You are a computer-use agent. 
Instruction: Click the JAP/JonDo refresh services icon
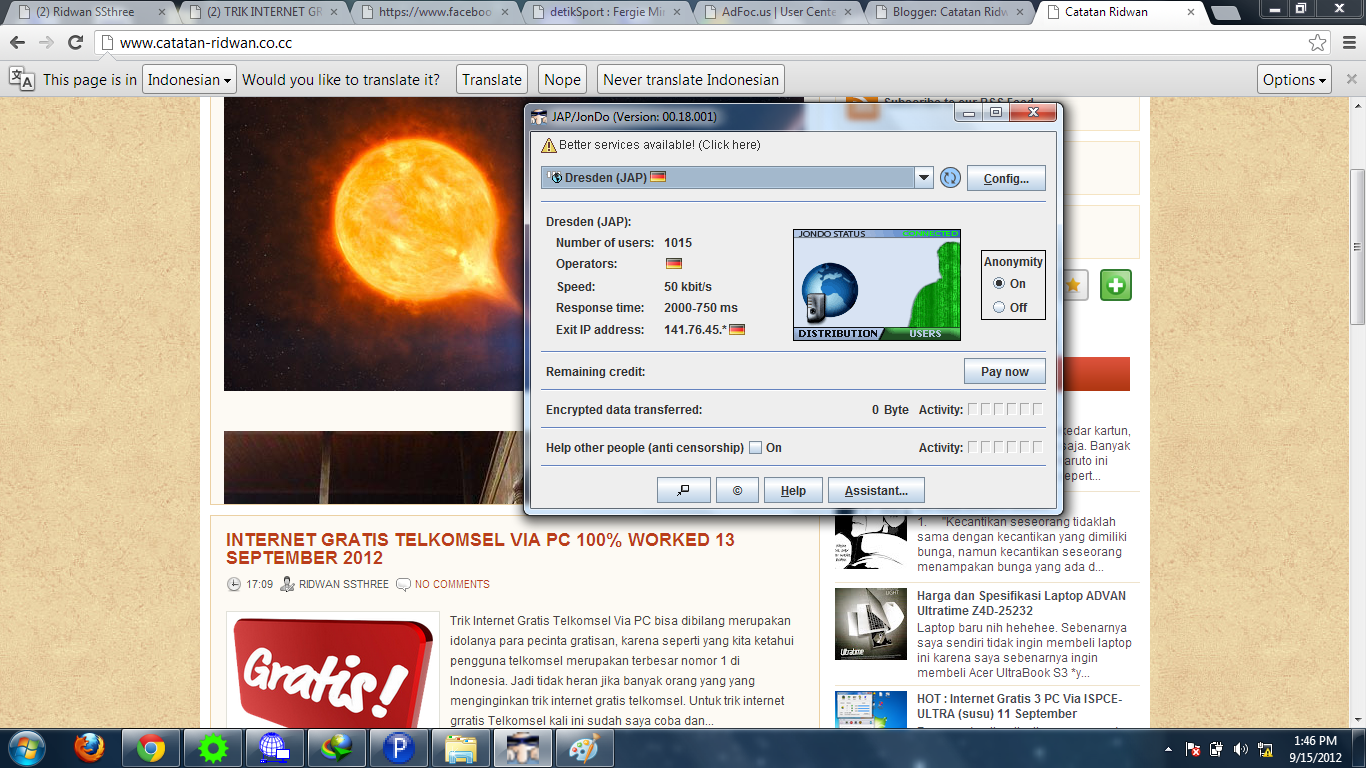click(950, 178)
